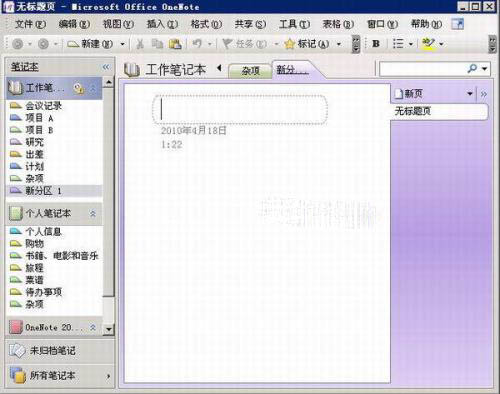The image size is (500, 394).
Task: Open the bullet list dropdown arrow
Action: 411,44
